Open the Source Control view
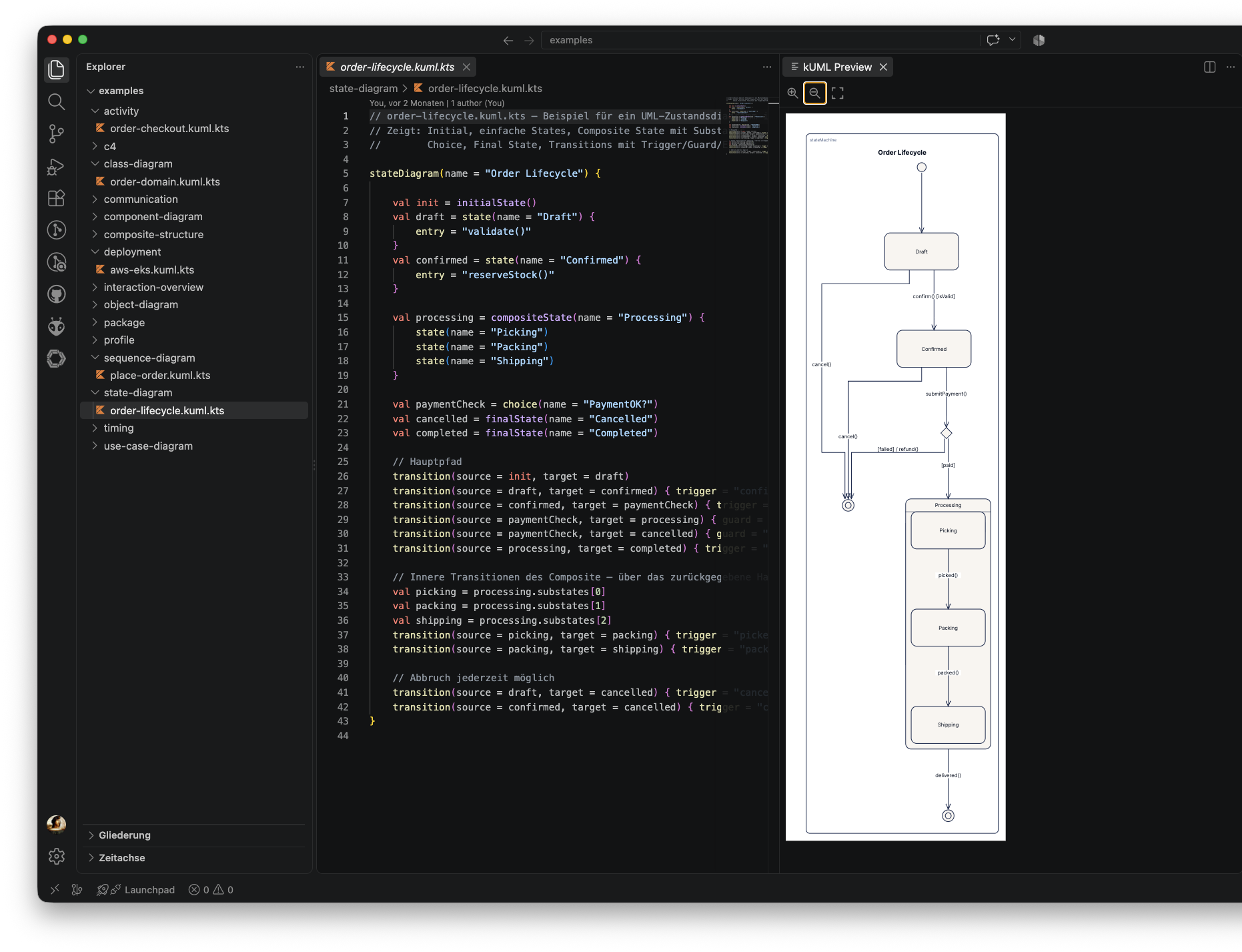The height and width of the screenshot is (952, 1242). click(x=57, y=133)
